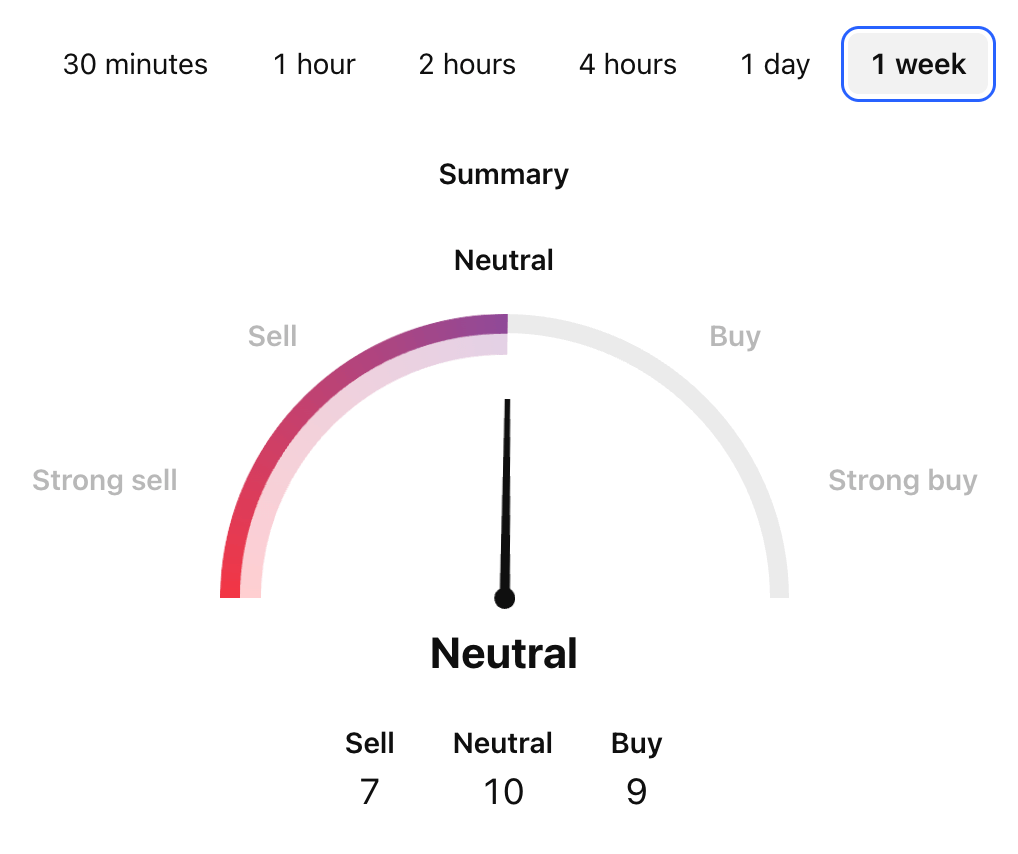Click the bold Neutral result text
Screen dimensions: 1018x854
tap(503, 652)
